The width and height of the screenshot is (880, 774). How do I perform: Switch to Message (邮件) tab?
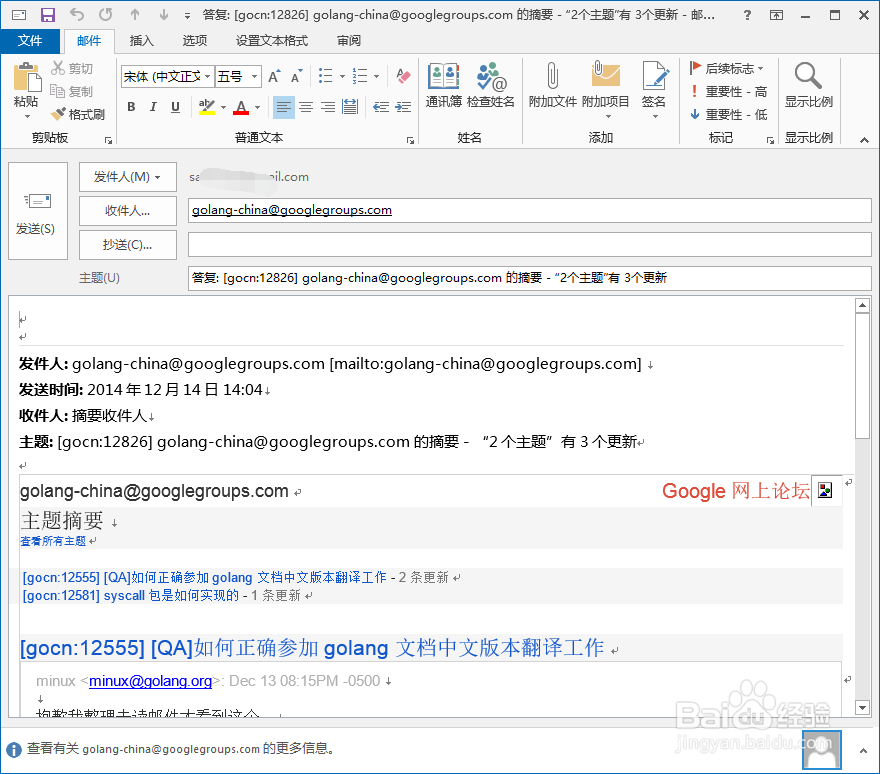[x=89, y=40]
